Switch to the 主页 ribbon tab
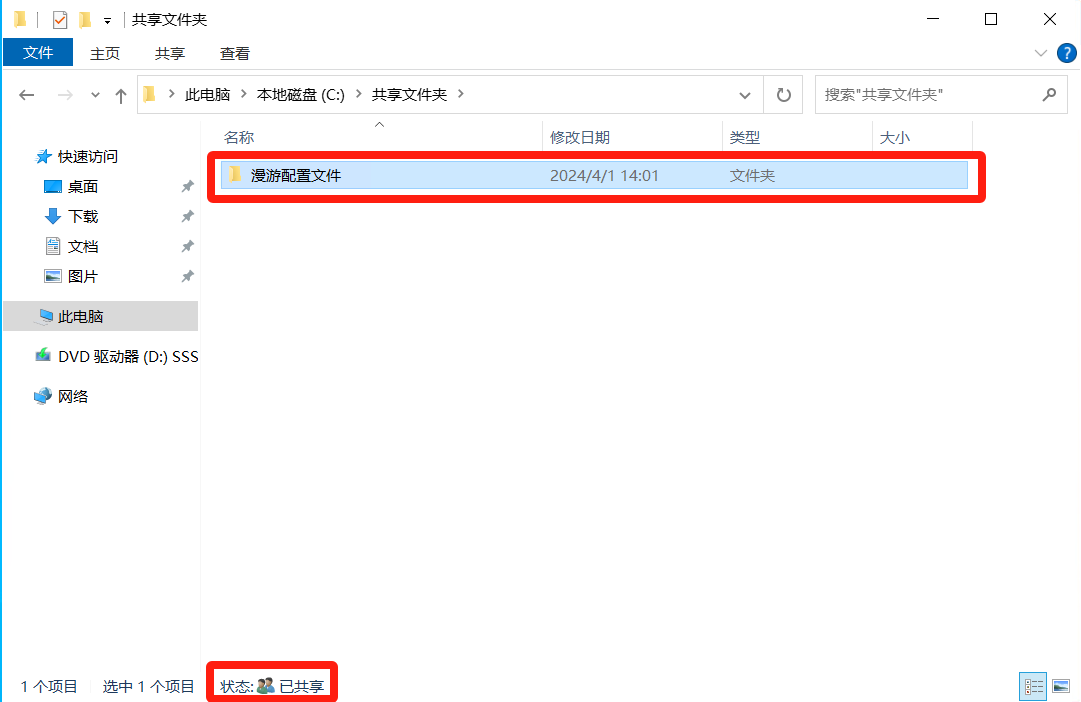 tap(105, 54)
